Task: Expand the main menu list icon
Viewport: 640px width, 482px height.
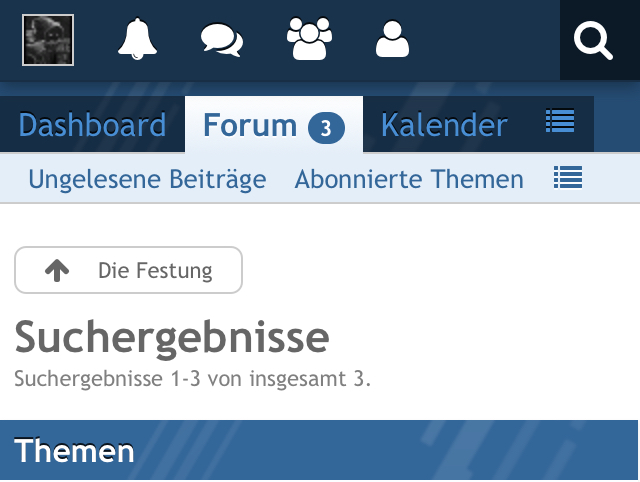Action: 560,122
